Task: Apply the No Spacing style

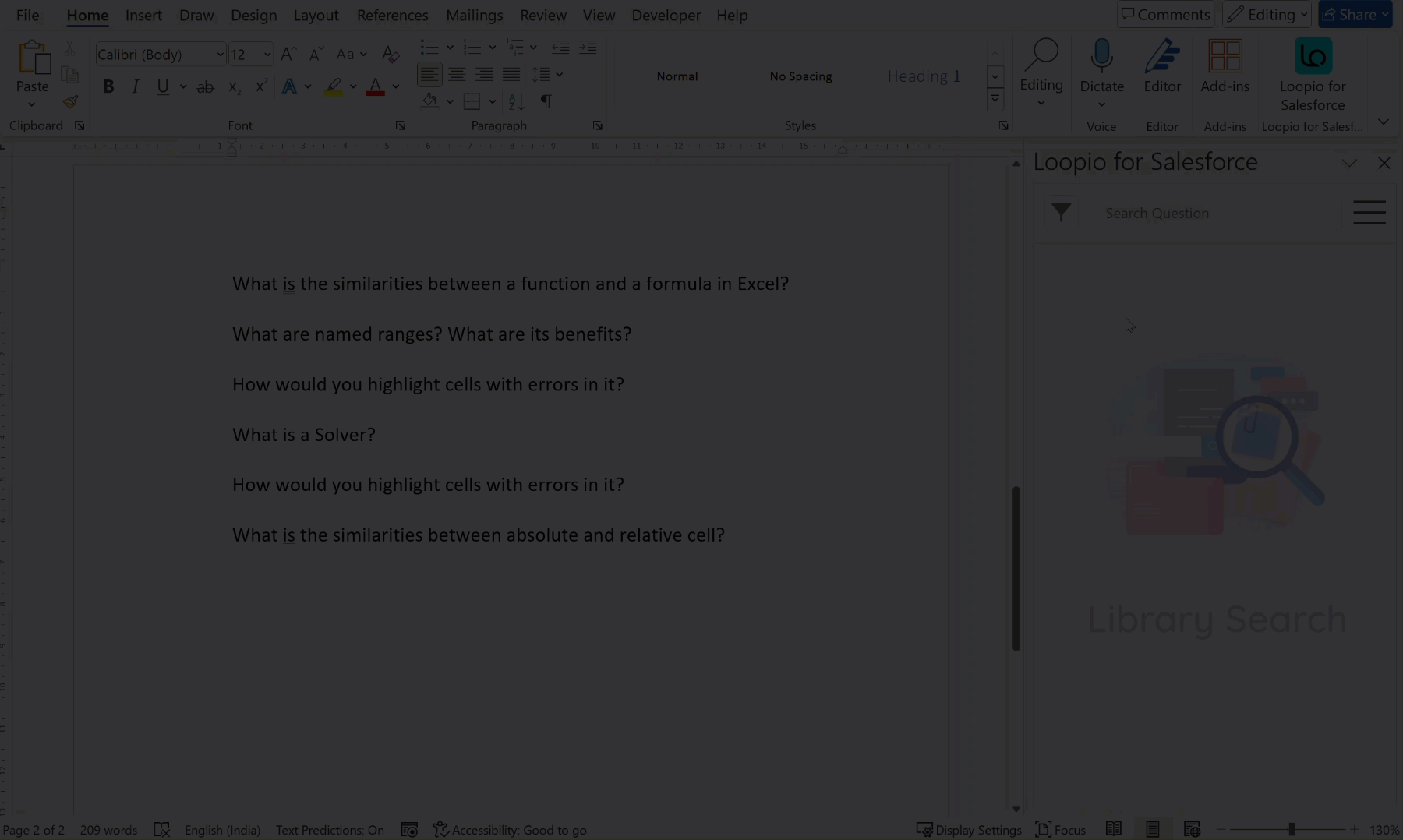Action: click(800, 76)
